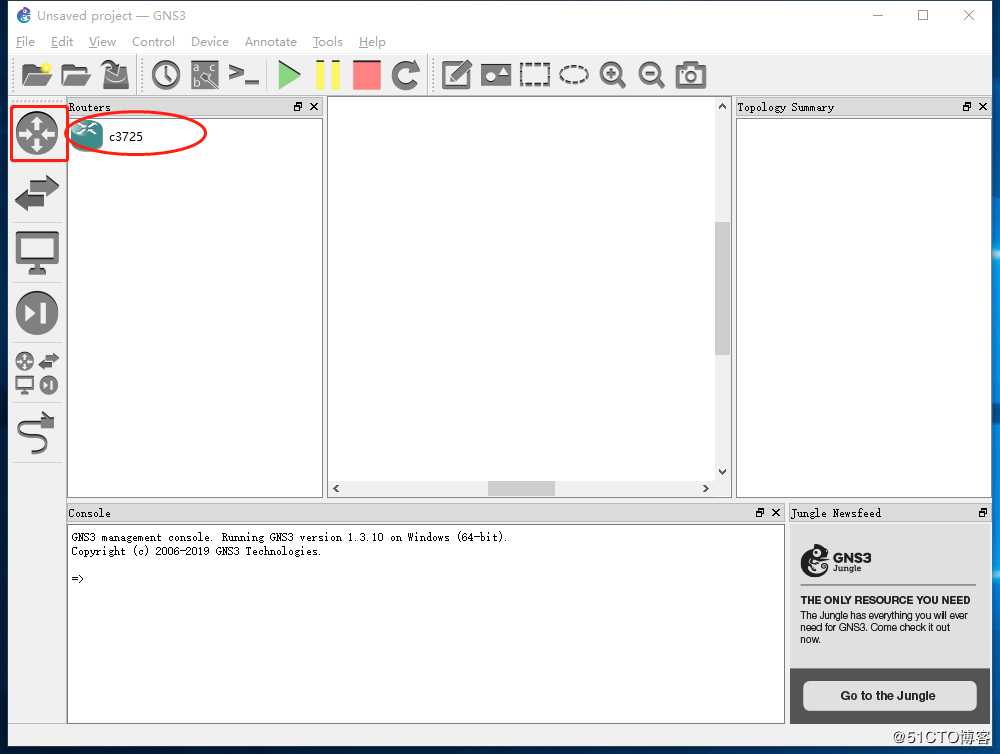Browse switches in the device sidebar
Screen dimensions: 1000x754
(37, 193)
